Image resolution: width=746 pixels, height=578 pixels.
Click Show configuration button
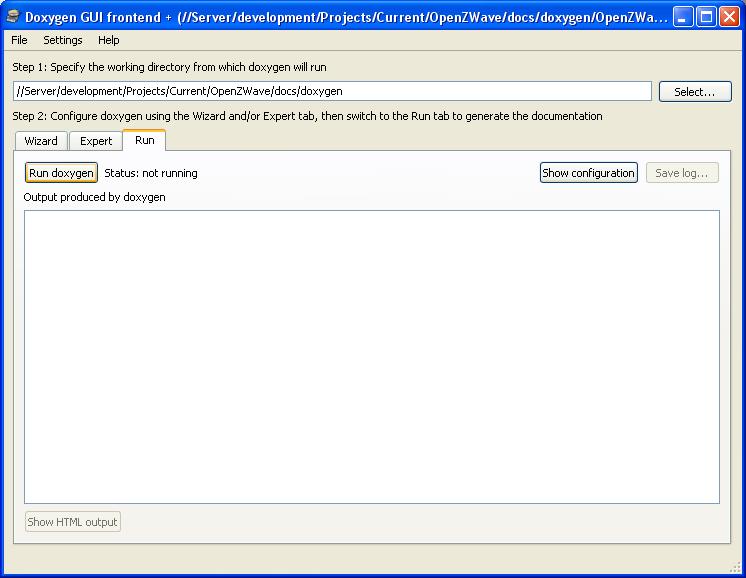(x=589, y=173)
